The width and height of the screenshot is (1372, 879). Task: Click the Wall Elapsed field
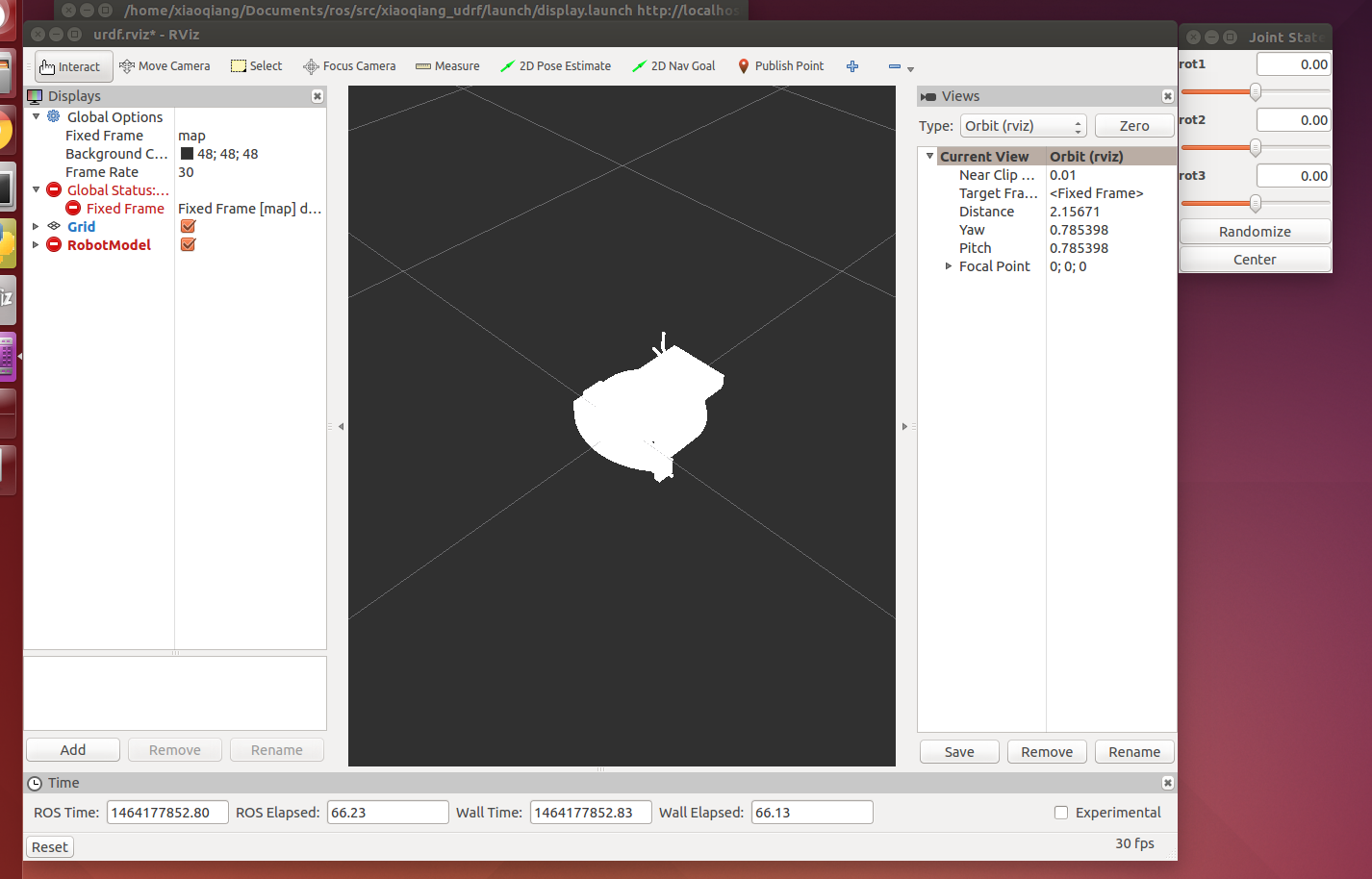pos(812,813)
